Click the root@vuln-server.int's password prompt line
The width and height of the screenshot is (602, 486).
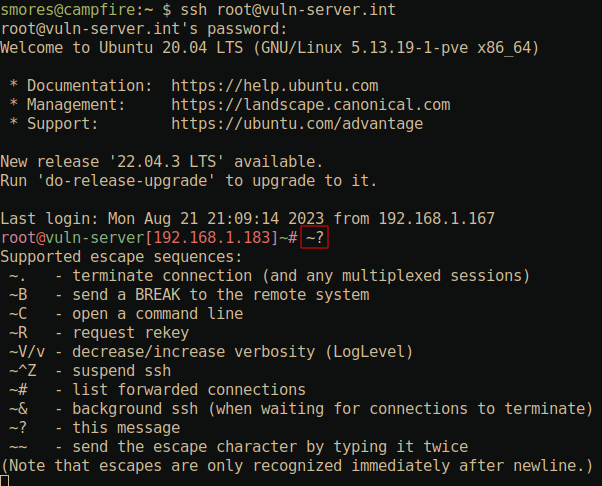click(131, 27)
